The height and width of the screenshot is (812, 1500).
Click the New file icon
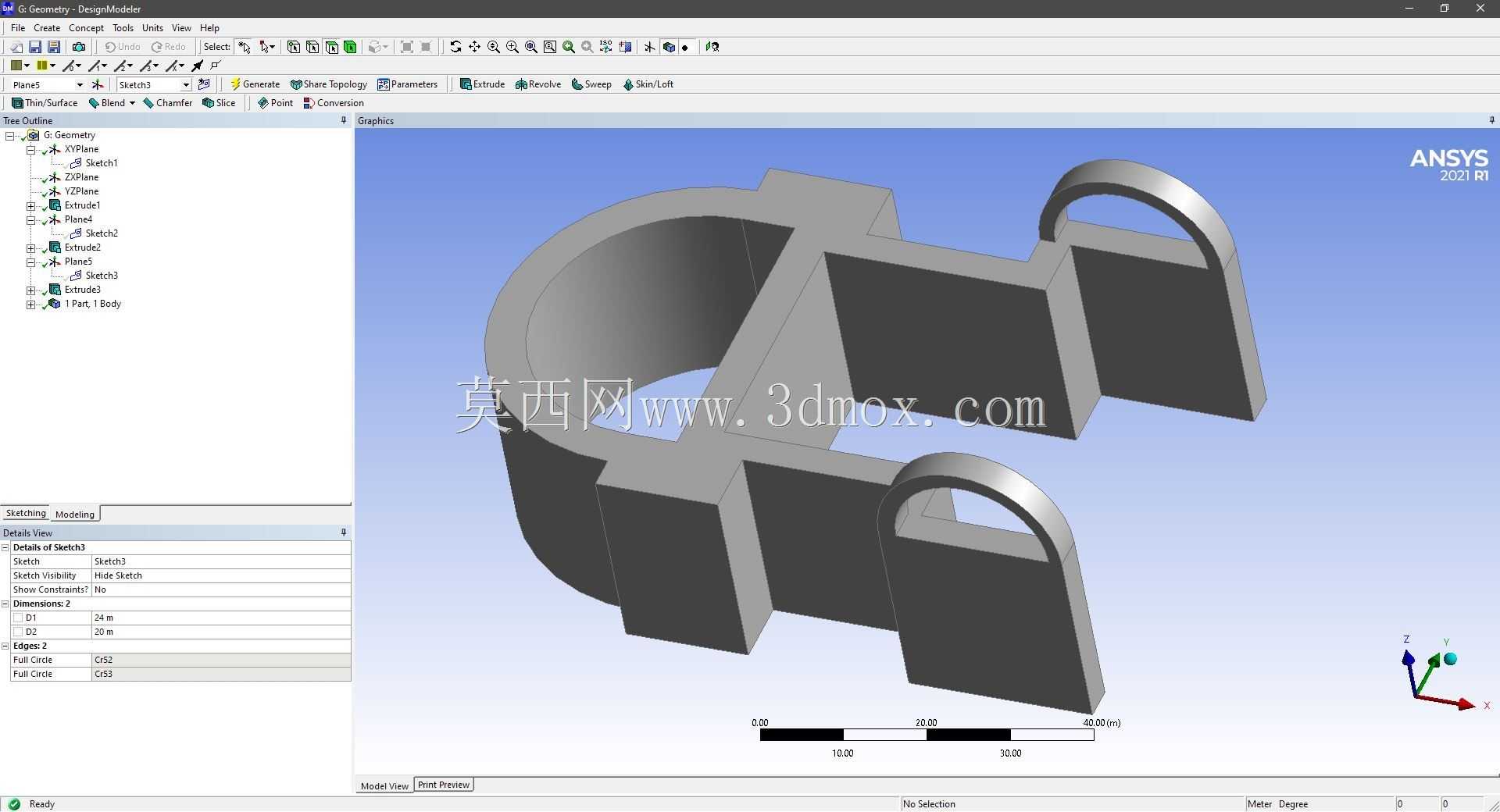click(16, 47)
